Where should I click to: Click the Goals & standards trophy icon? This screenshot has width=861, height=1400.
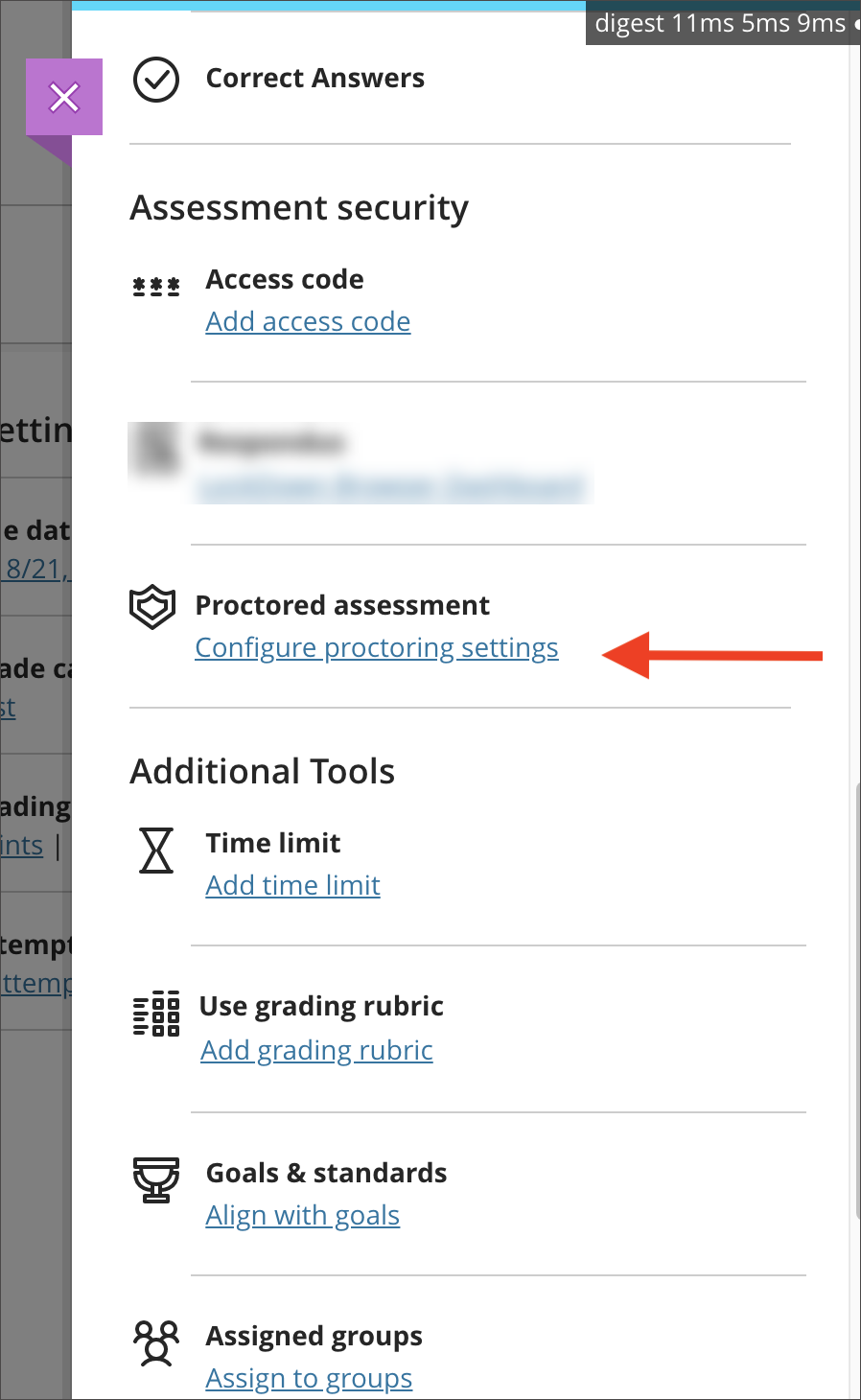[156, 1180]
